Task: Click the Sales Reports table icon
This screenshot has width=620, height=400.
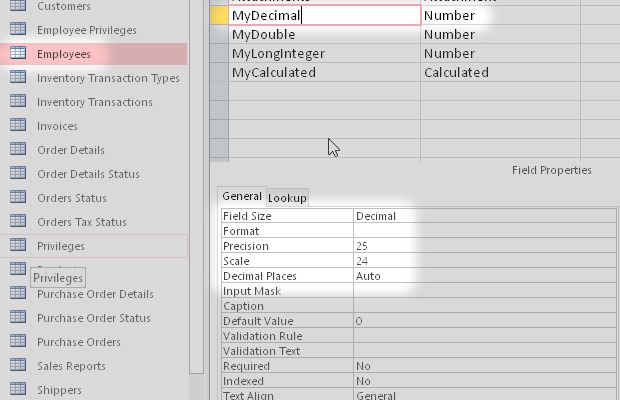Action: point(18,366)
